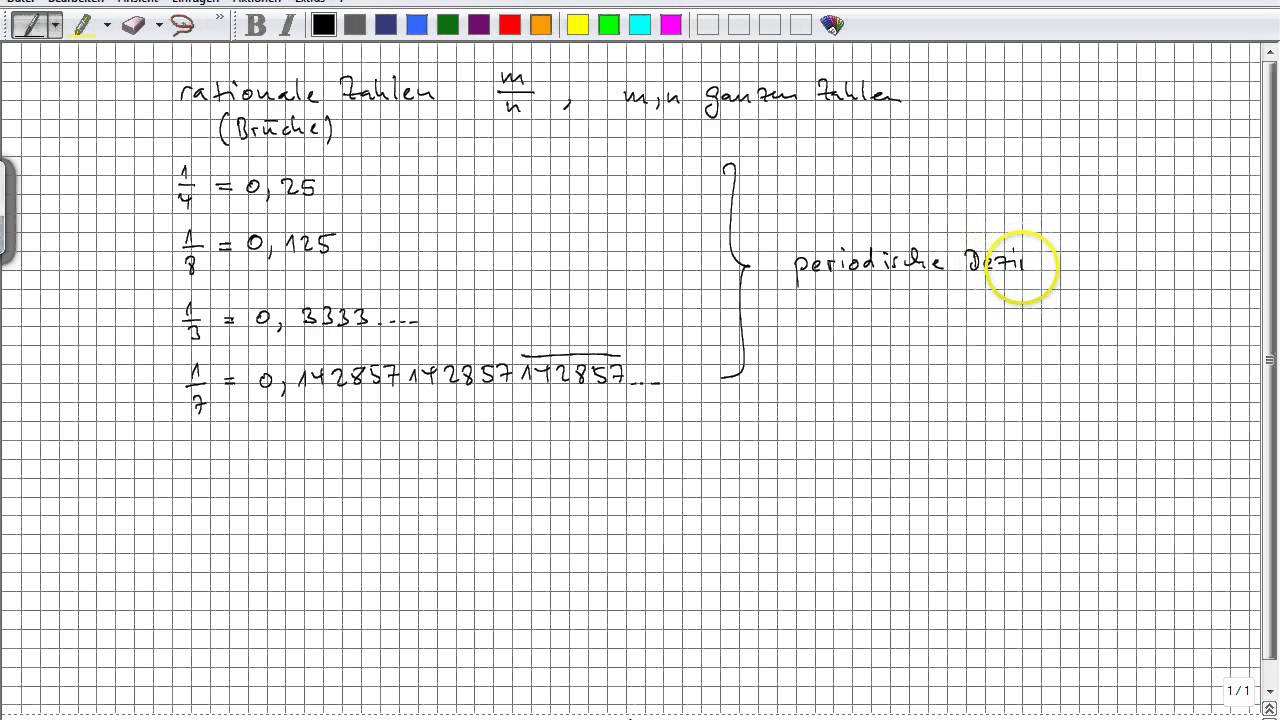This screenshot has width=1280, height=720.
Task: Choose the orange color swatch
Action: pyautogui.click(x=541, y=25)
